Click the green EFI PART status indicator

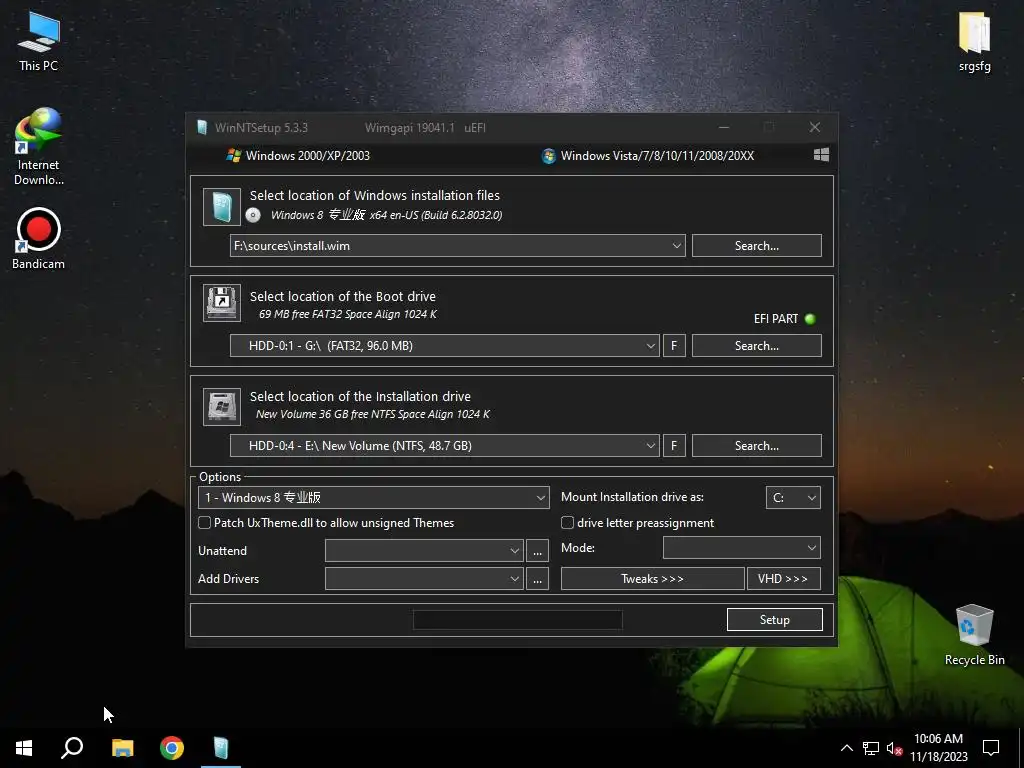810,319
